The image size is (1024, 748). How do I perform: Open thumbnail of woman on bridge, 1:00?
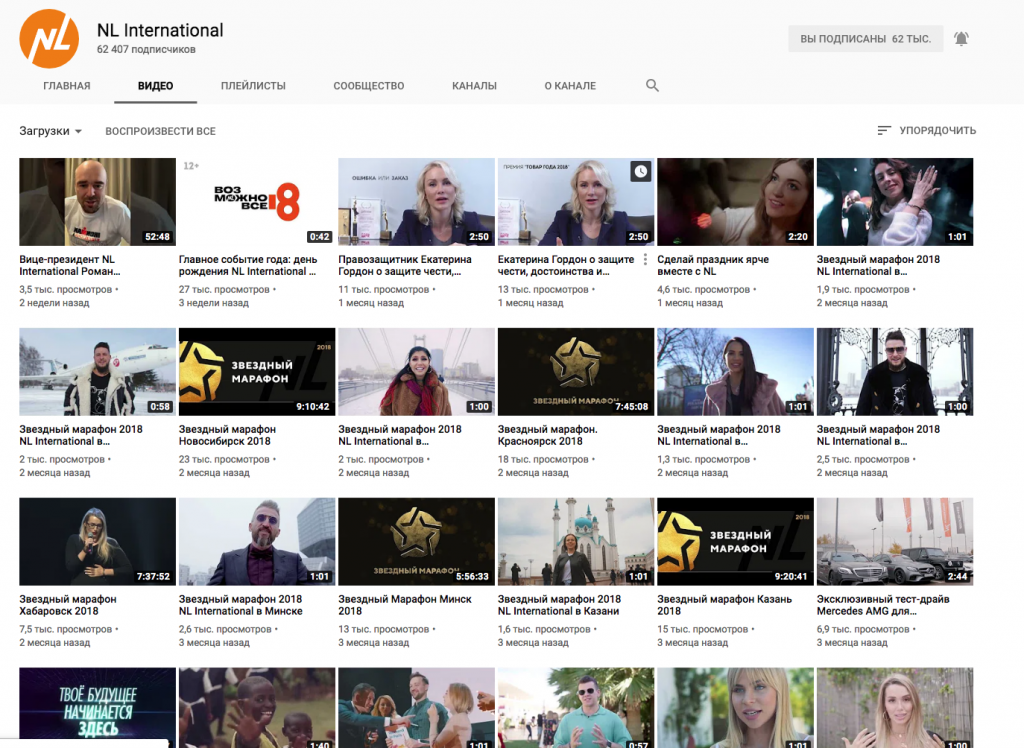pos(416,372)
